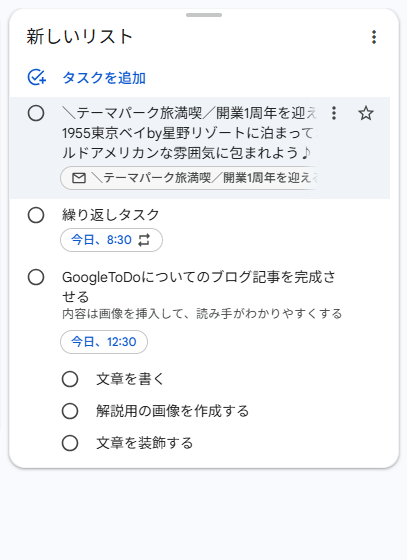
Task: Check off subtask 解説用の画像を作成する
Action: click(x=70, y=411)
